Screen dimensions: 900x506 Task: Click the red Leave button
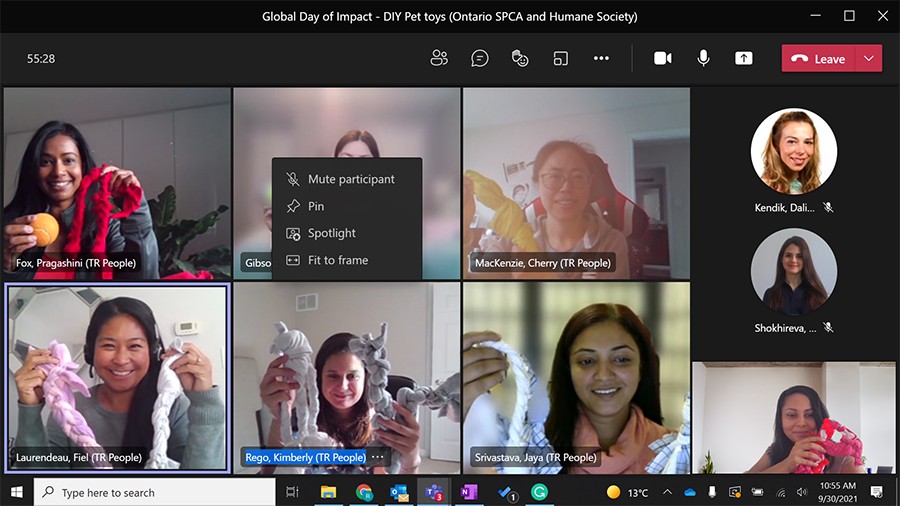point(818,58)
